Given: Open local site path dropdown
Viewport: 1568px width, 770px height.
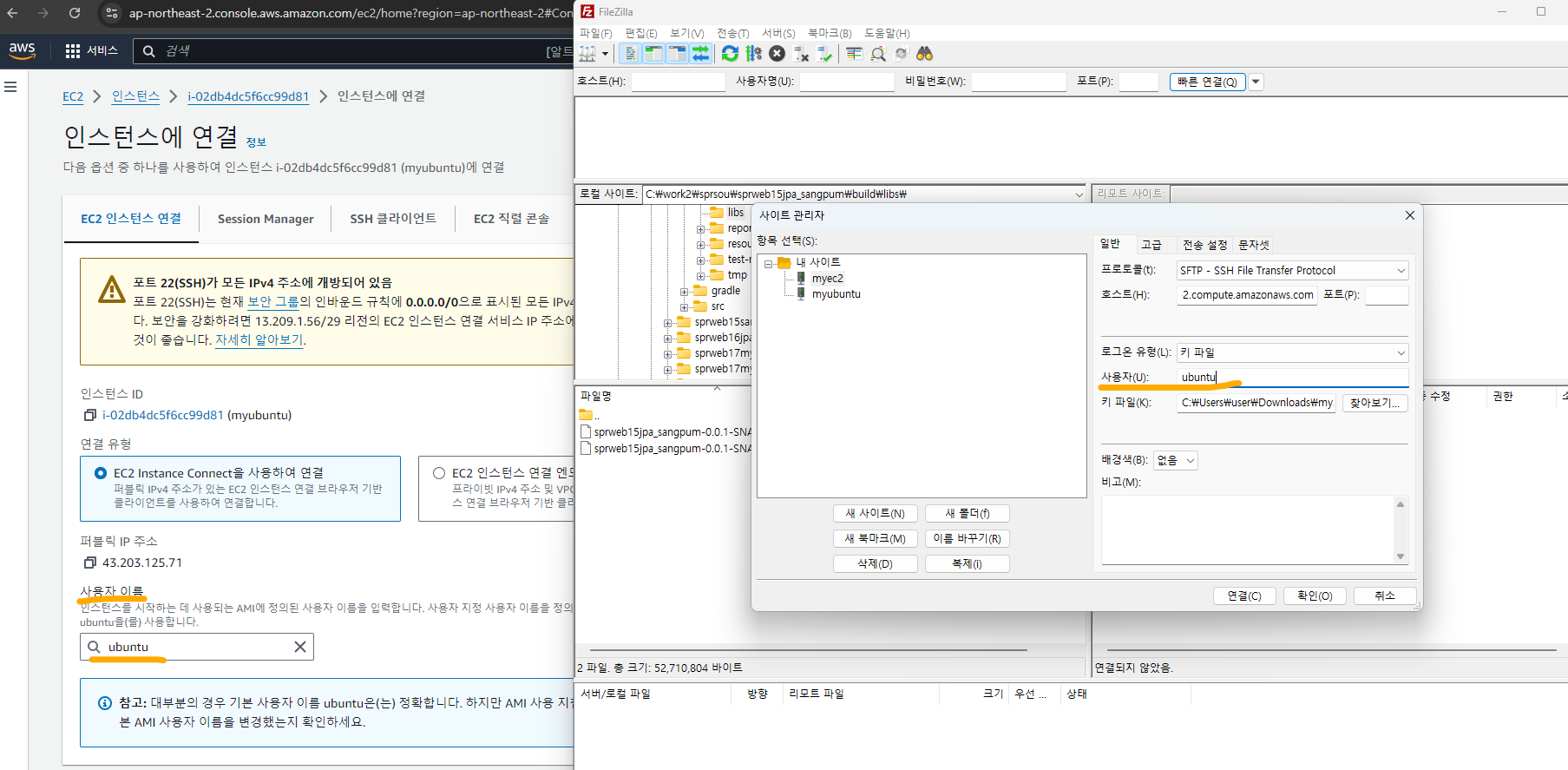Looking at the screenshot, I should pyautogui.click(x=1079, y=194).
